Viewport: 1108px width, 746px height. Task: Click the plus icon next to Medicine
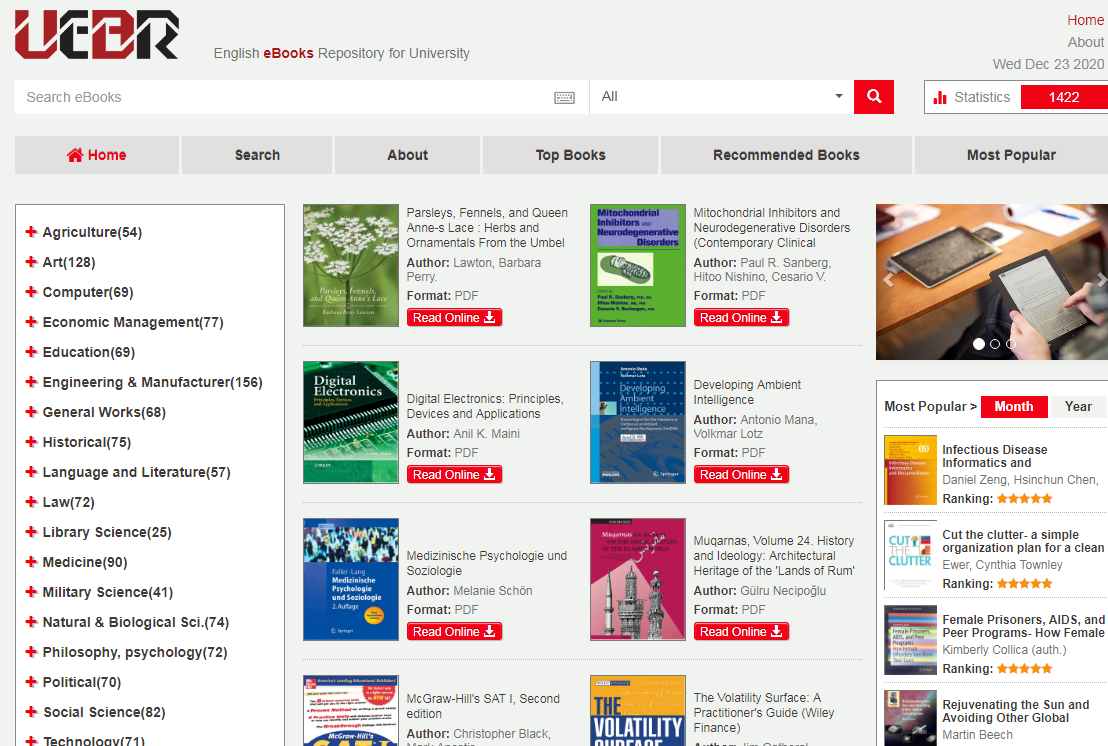[31, 562]
